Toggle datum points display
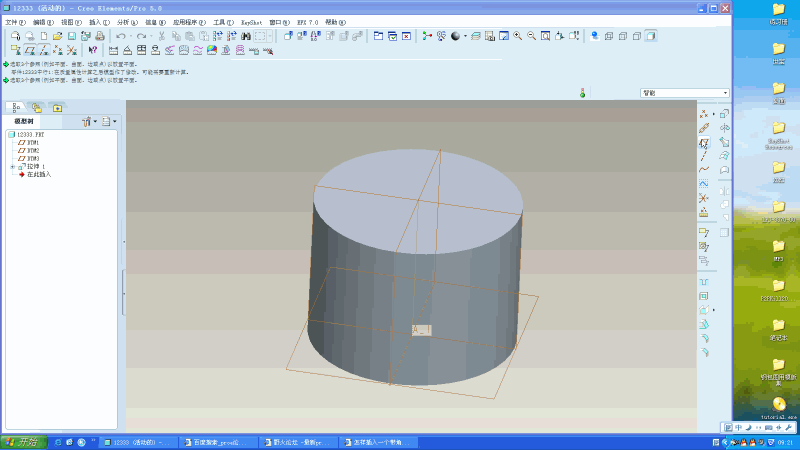 pos(58,50)
